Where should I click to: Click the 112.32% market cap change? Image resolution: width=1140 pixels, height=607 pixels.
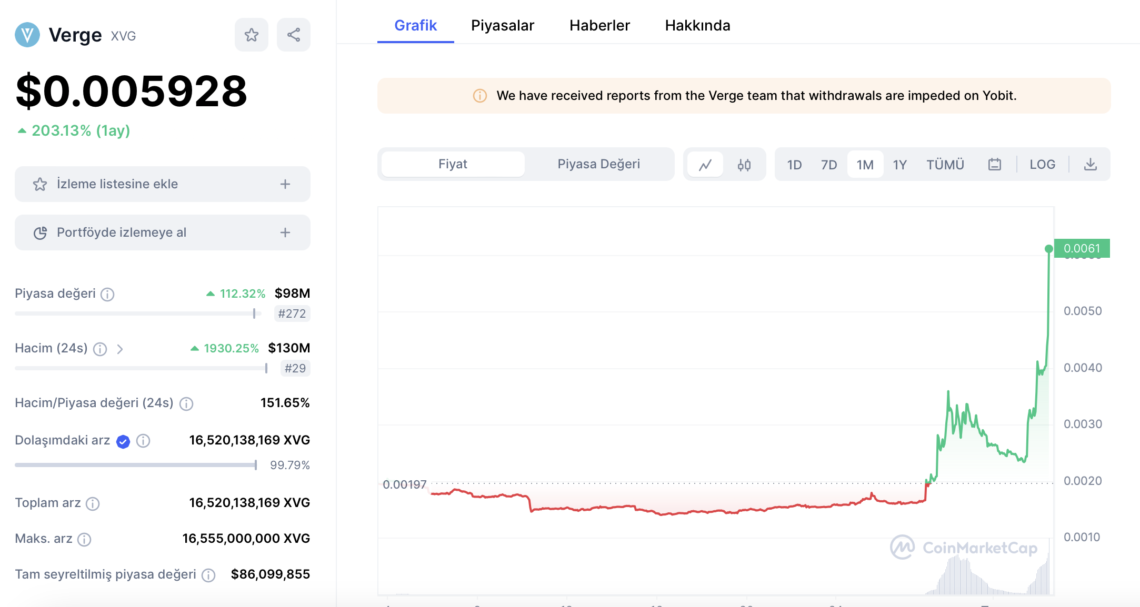[x=236, y=294]
